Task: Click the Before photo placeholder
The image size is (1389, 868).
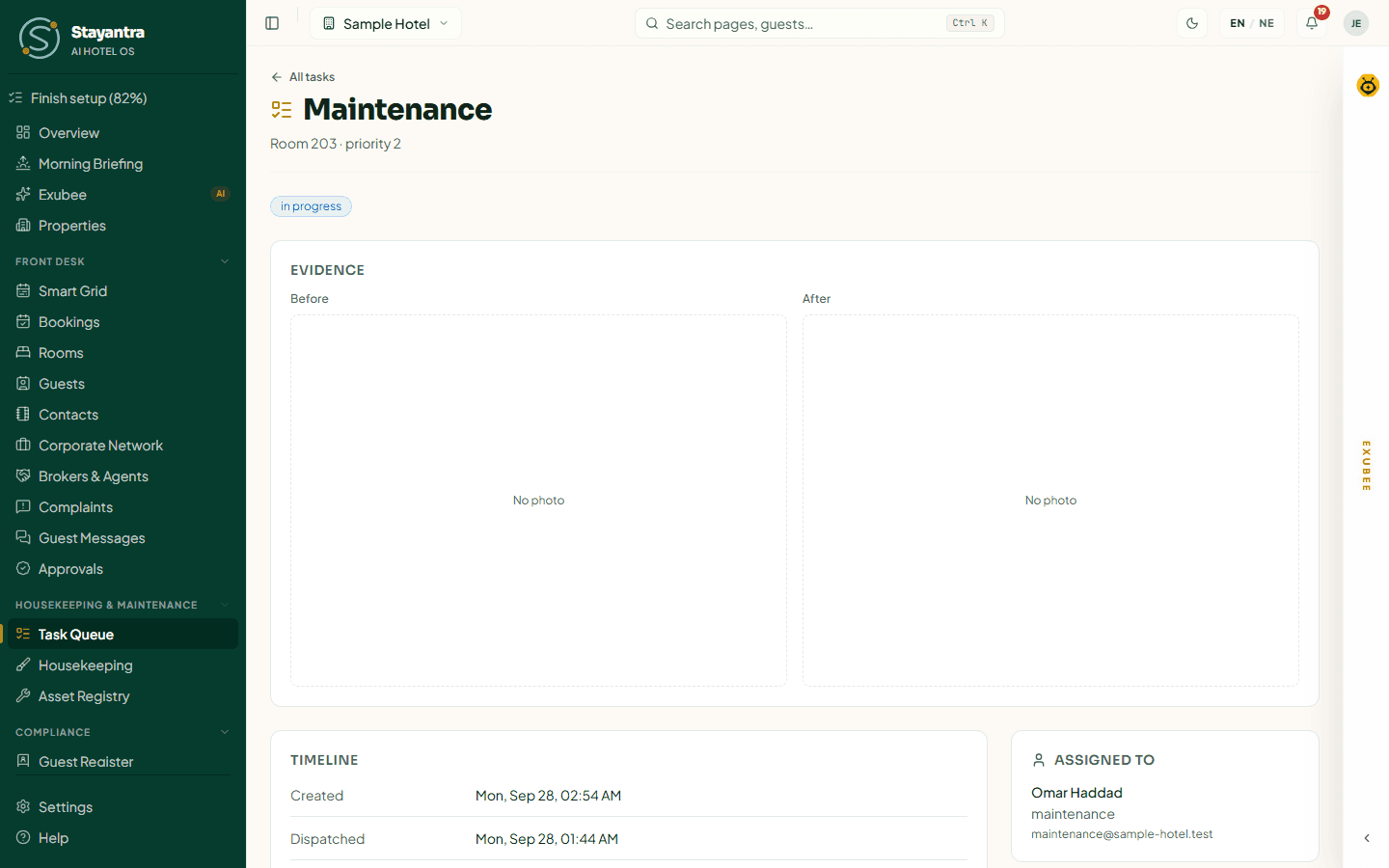Action: click(538, 501)
